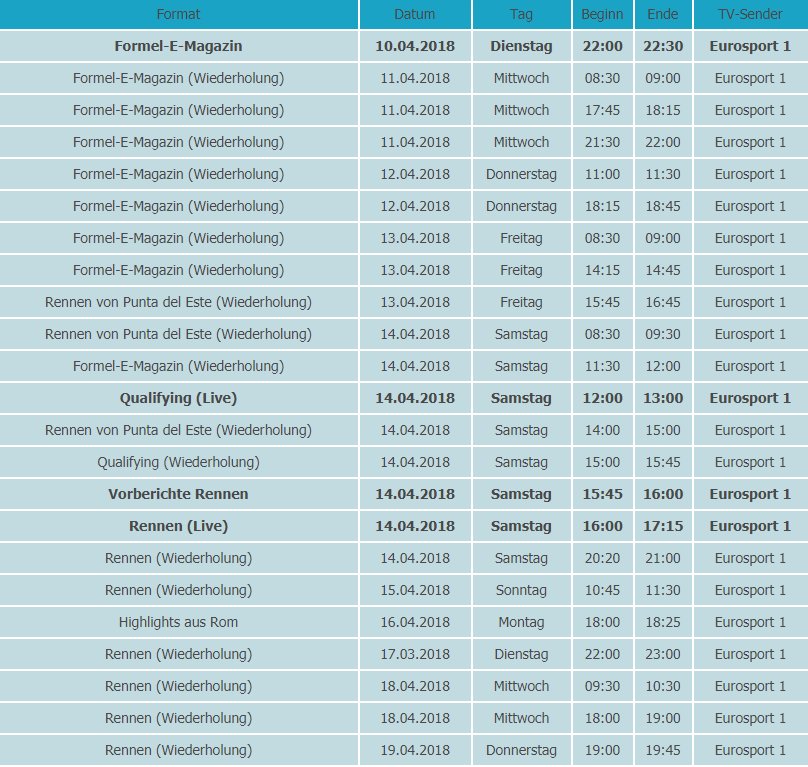Click 'Freitag' in the 15:45 Punta del Este row
808x767 pixels.
click(521, 302)
